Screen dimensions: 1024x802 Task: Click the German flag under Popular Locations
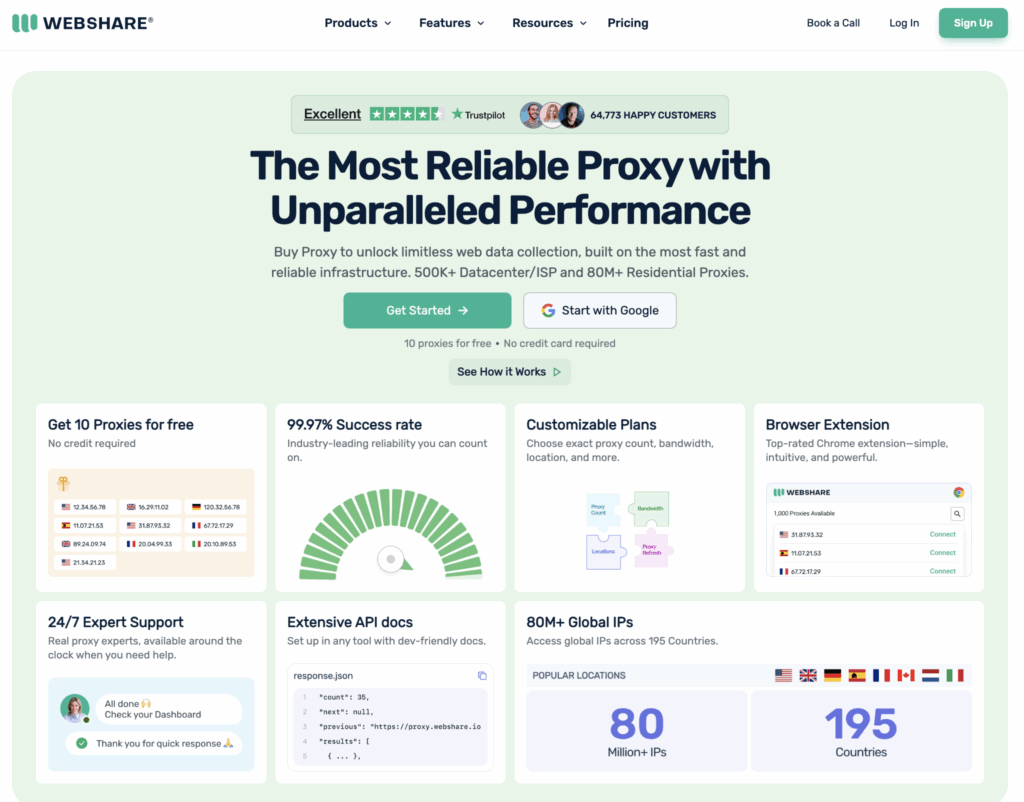click(833, 675)
